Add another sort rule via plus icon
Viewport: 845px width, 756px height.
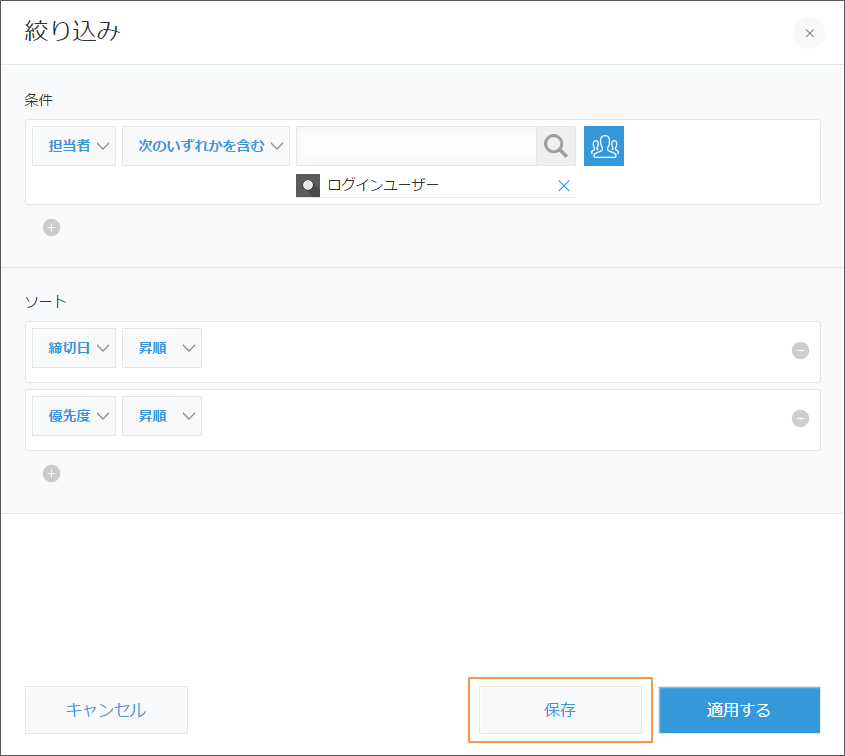point(51,473)
